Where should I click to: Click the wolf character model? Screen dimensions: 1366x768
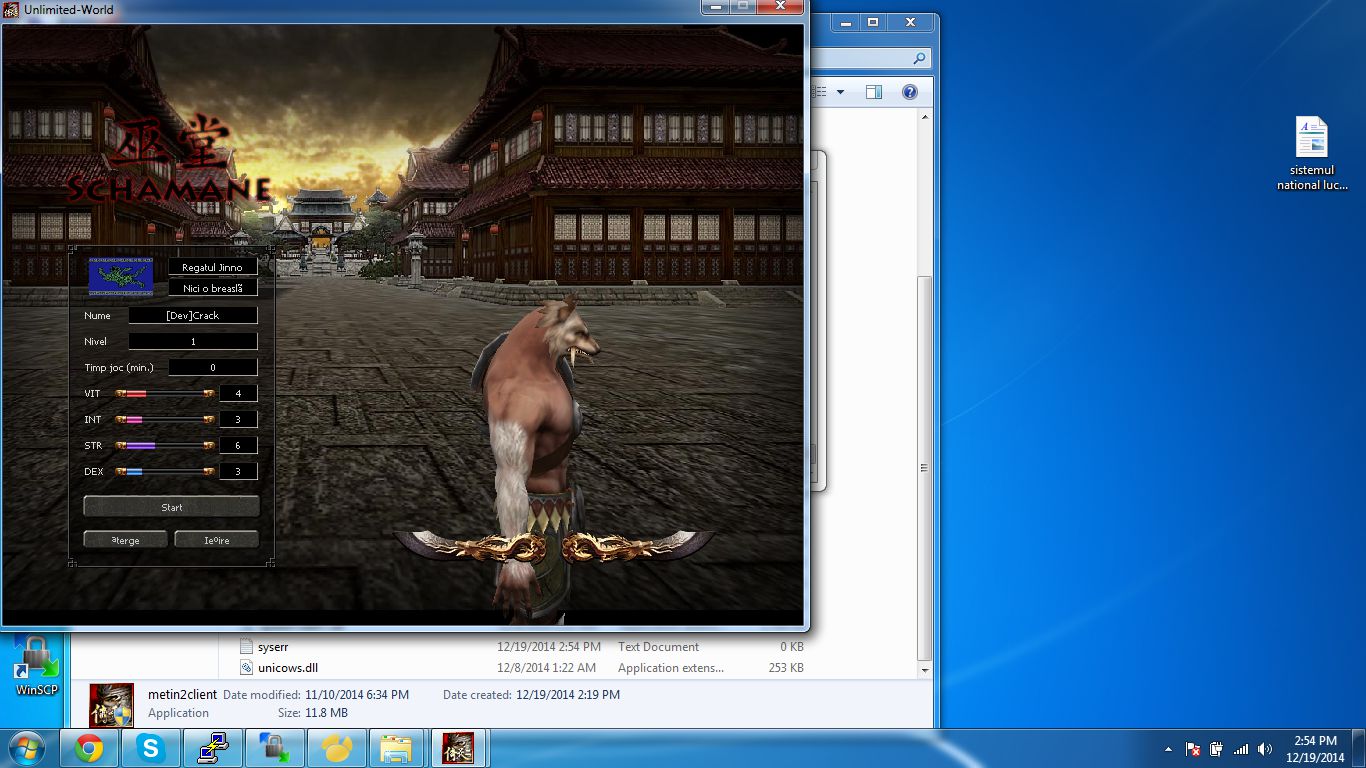[x=540, y=460]
